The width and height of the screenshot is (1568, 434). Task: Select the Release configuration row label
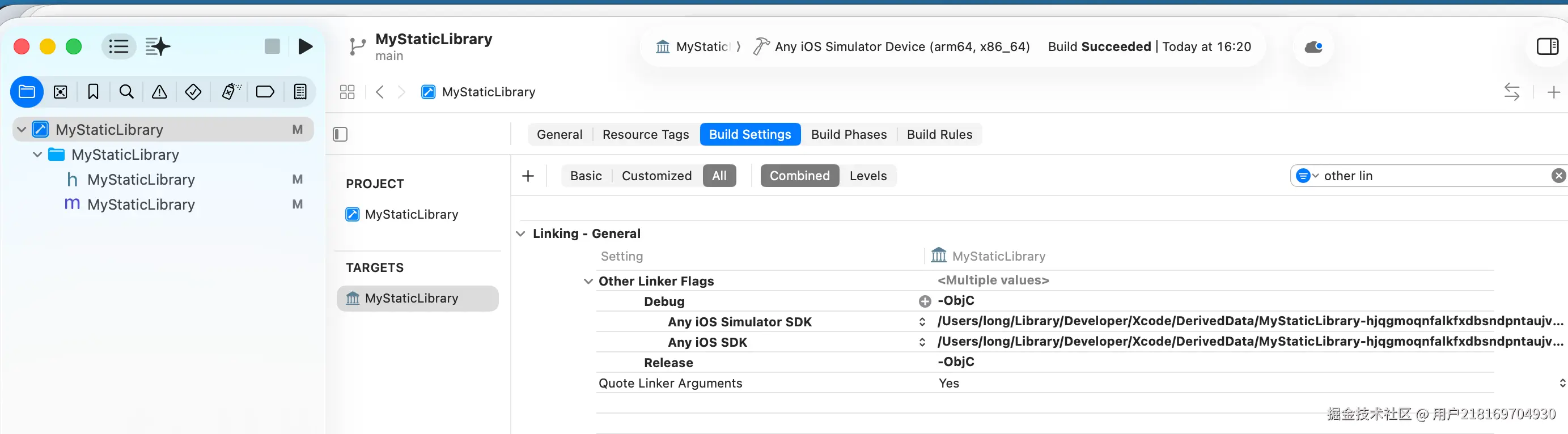pos(668,363)
